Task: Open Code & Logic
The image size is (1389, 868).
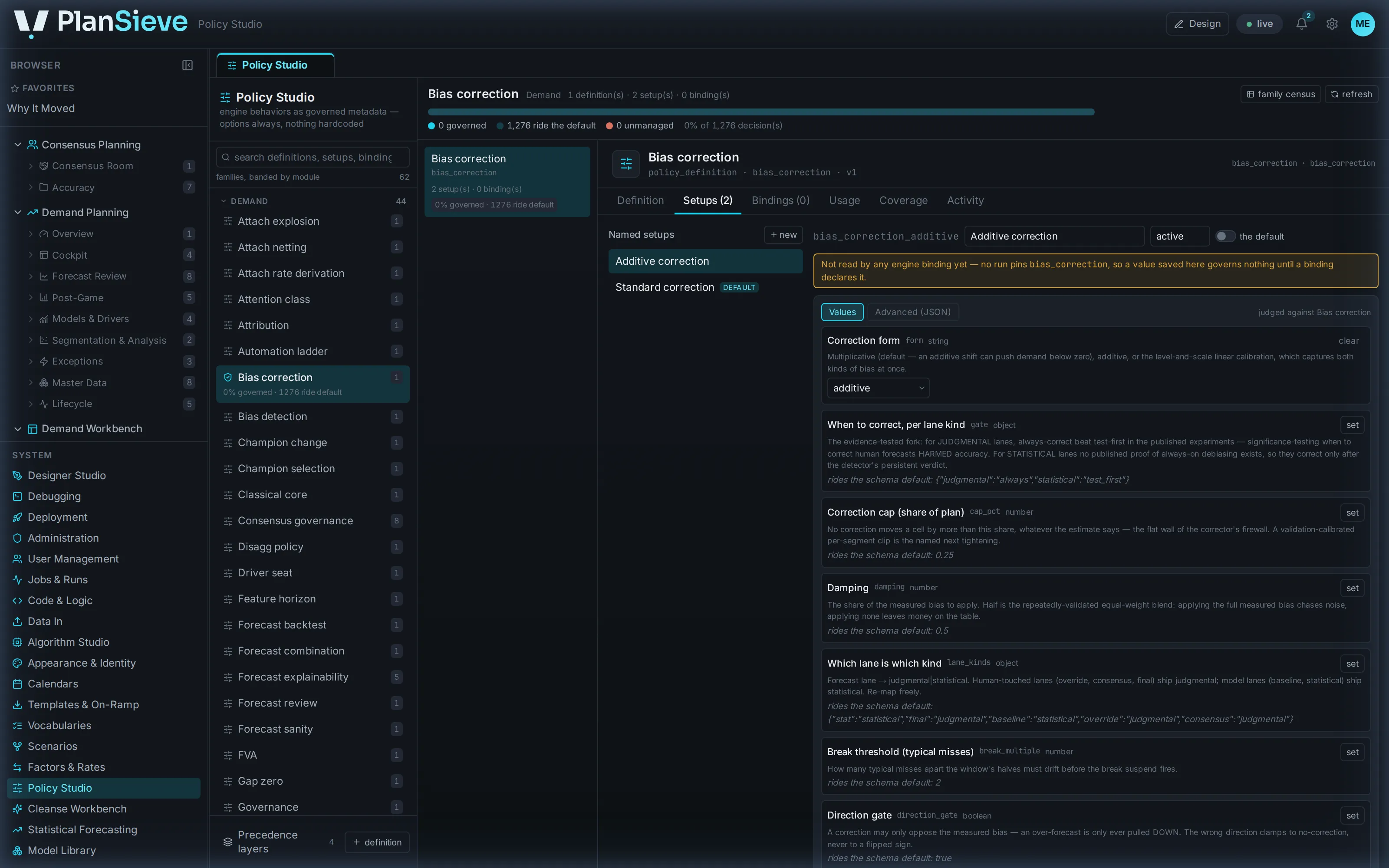Action: pyautogui.click(x=104, y=600)
